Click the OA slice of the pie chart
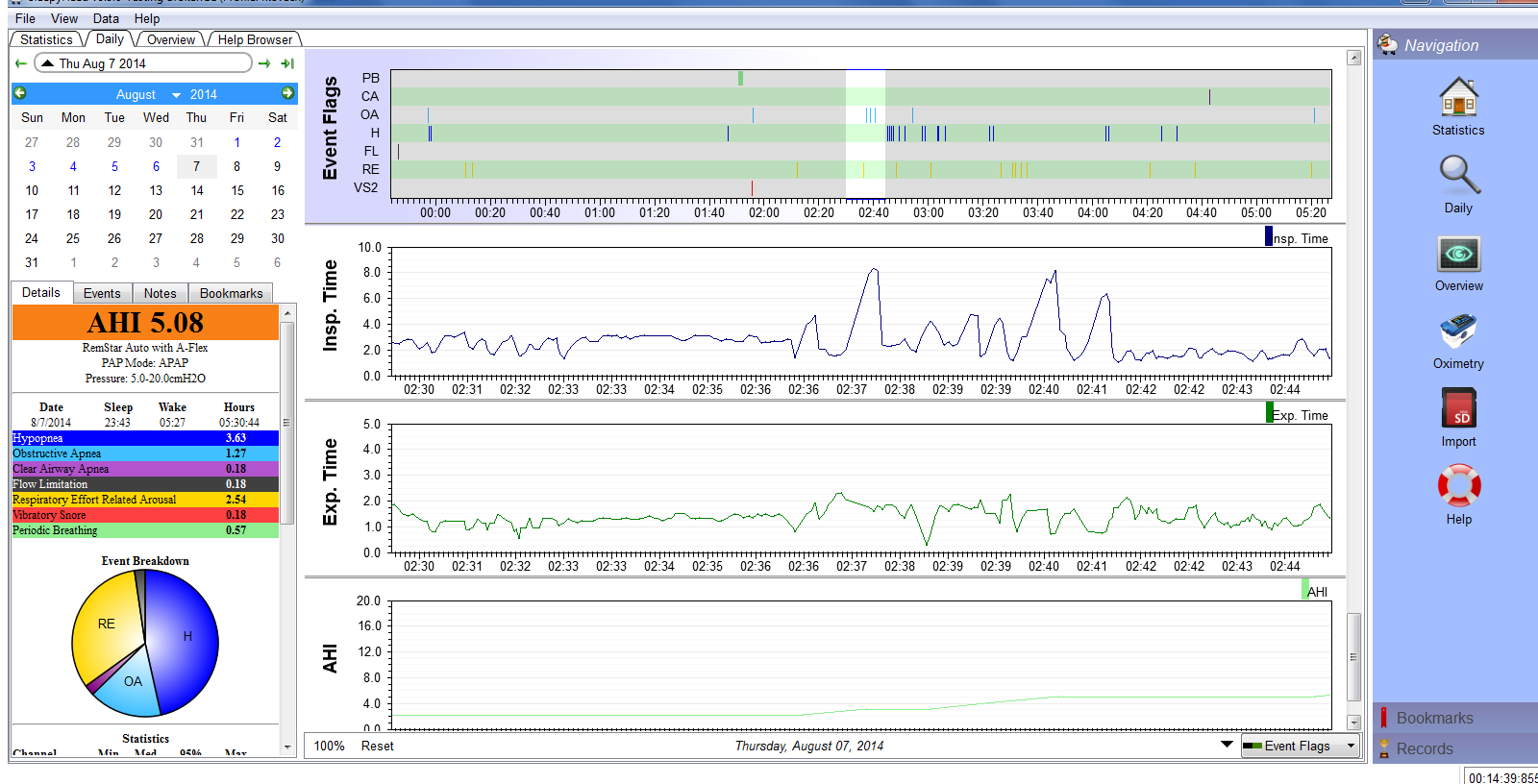Viewport: 1538px width, 784px height. (133, 683)
